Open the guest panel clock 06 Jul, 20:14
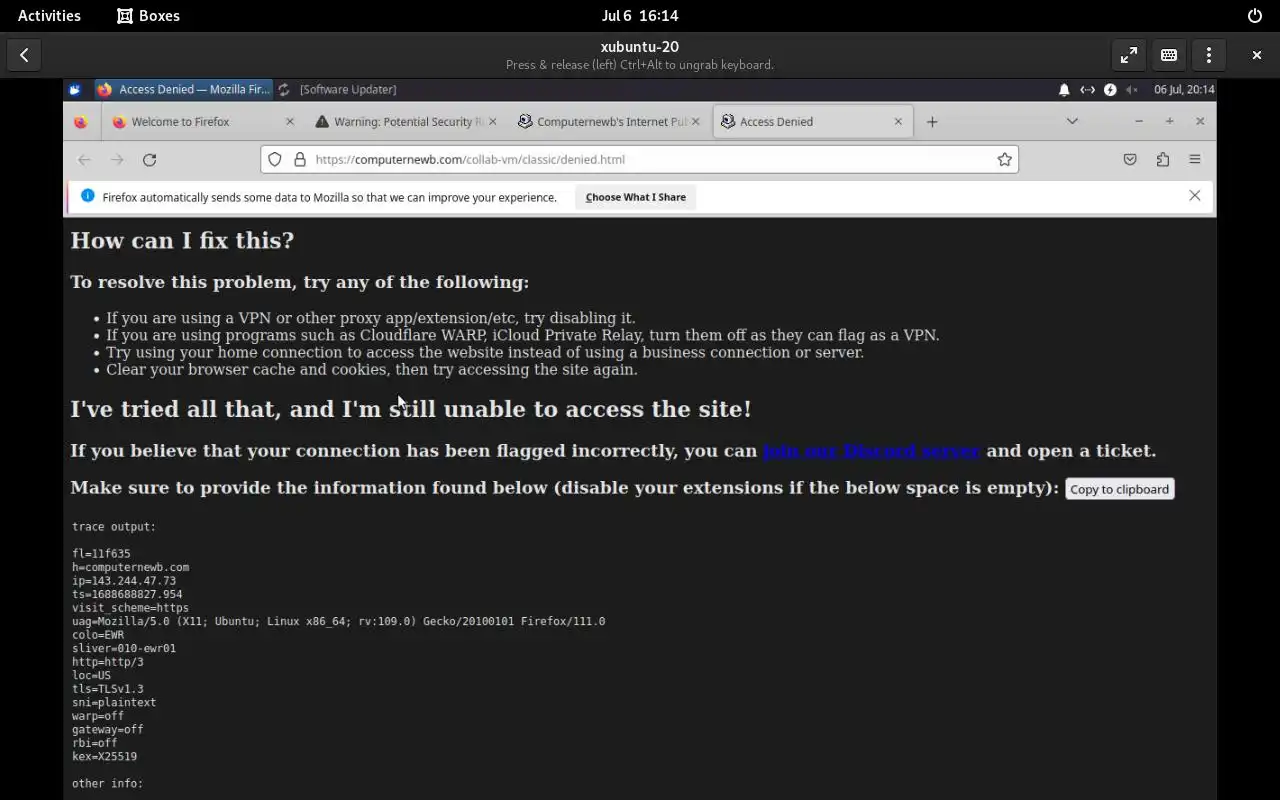The width and height of the screenshot is (1280, 800). pos(1184,89)
